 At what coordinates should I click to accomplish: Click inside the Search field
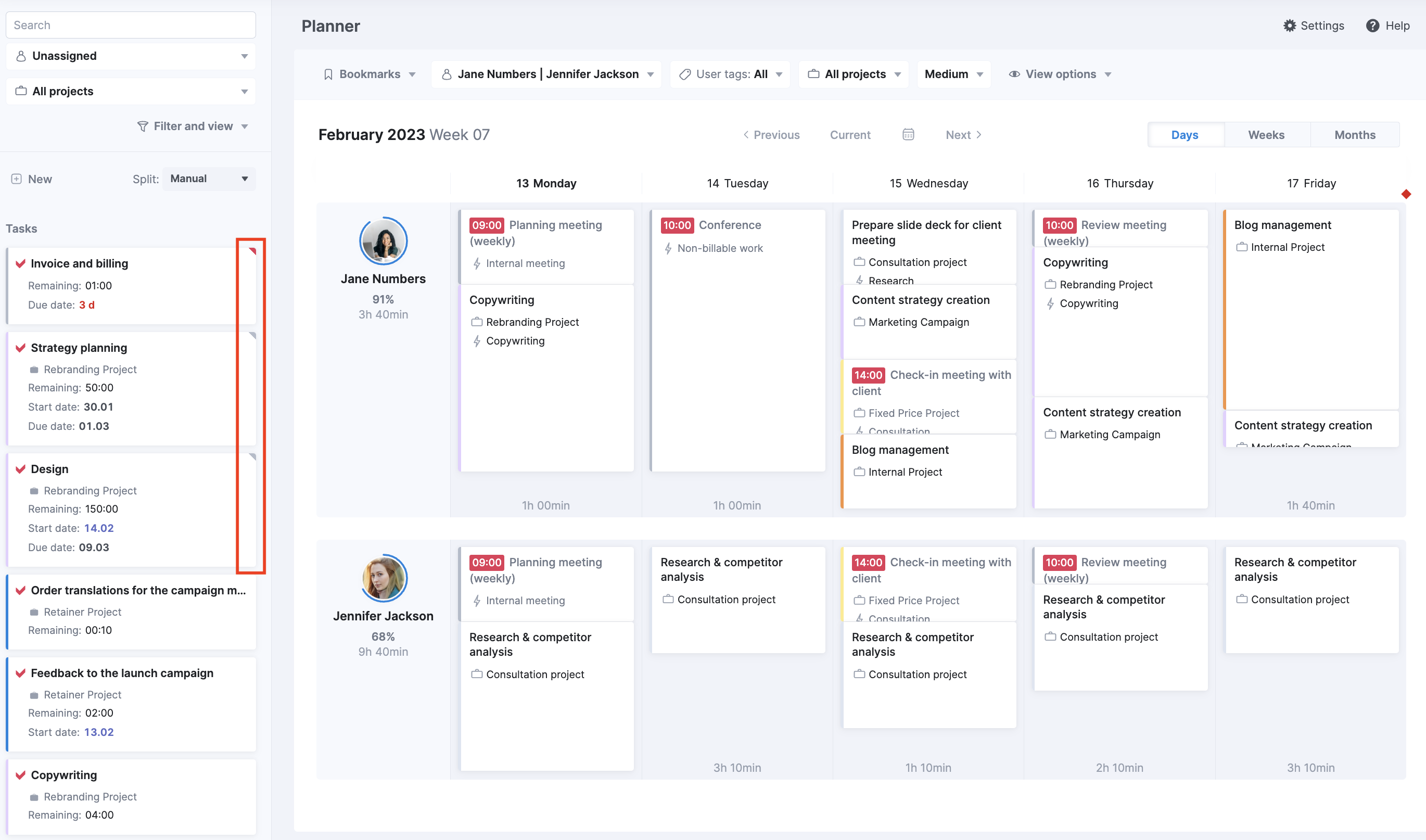click(x=131, y=25)
